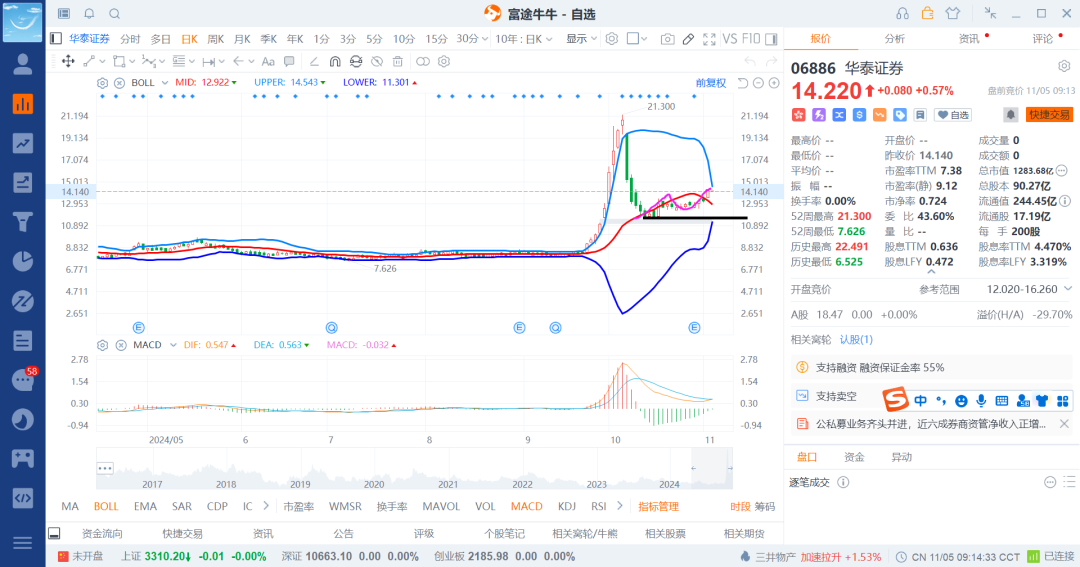1080x567 pixels.
Task: Open the chart layout square dropdown
Action: pyautogui.click(x=637, y=39)
